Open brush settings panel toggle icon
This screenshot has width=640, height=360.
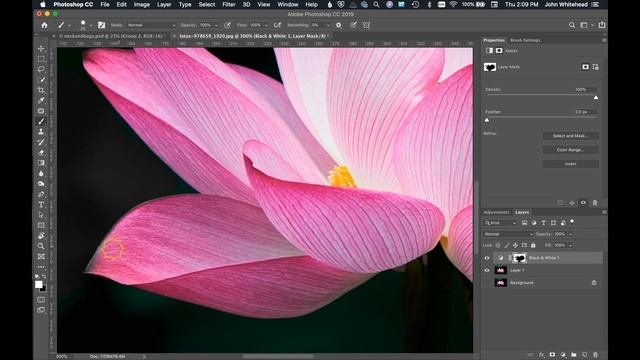pyautogui.click(x=101, y=25)
